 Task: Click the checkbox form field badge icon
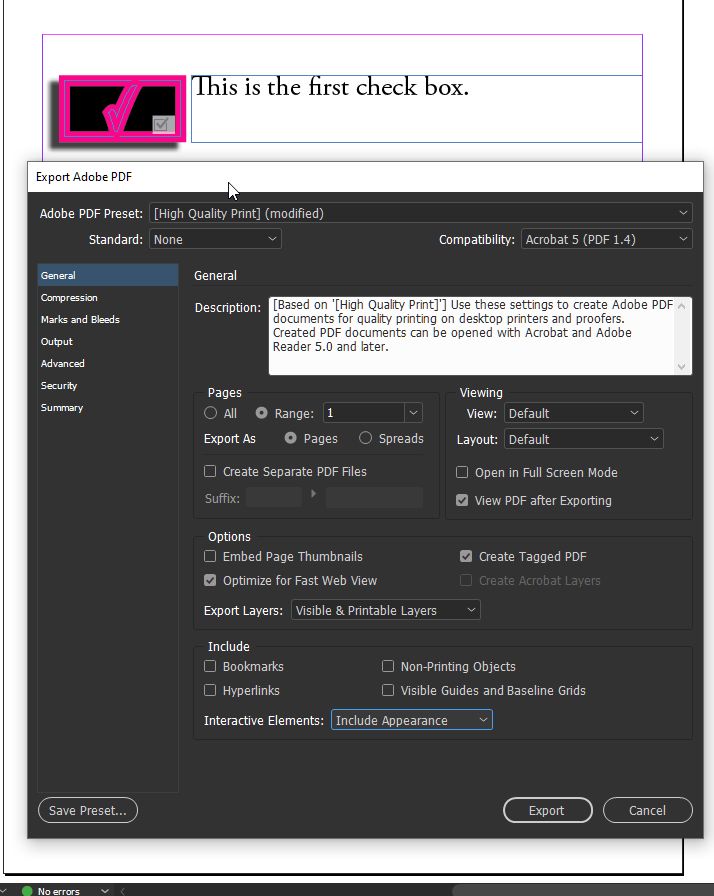point(162,124)
